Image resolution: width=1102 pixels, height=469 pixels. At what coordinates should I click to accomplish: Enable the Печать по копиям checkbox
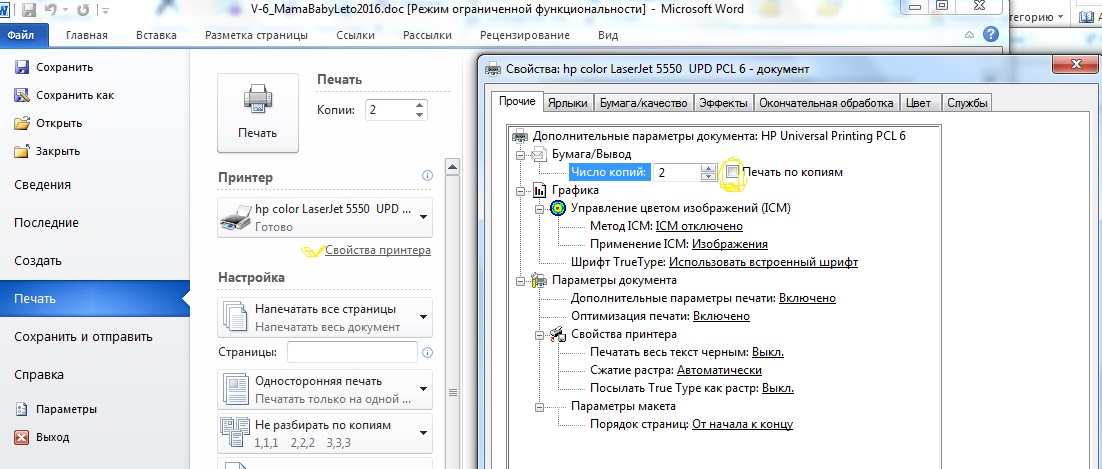pos(733,172)
